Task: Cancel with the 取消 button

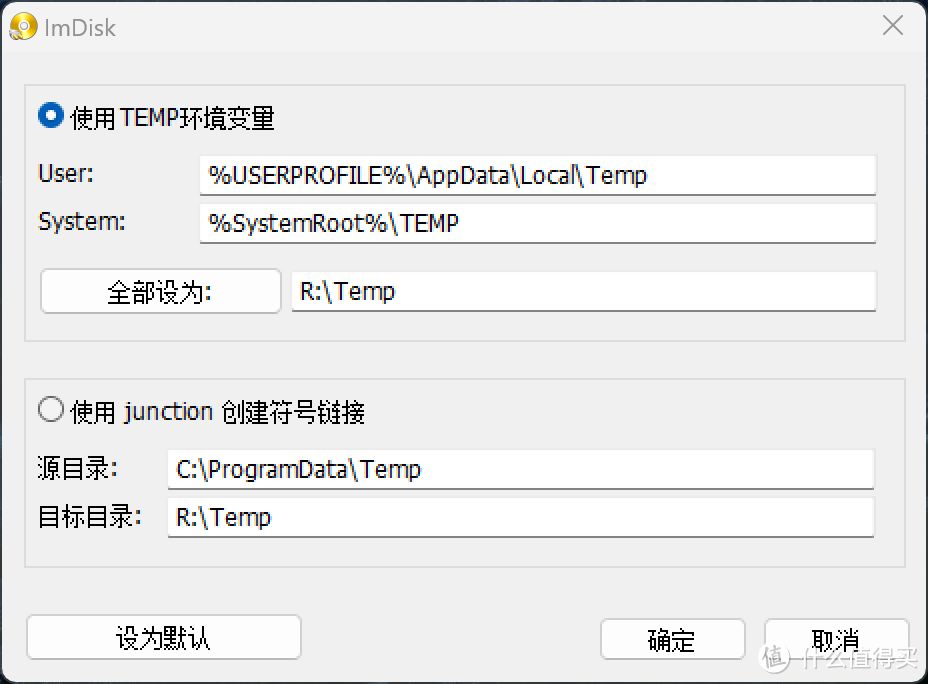Action: [x=836, y=639]
